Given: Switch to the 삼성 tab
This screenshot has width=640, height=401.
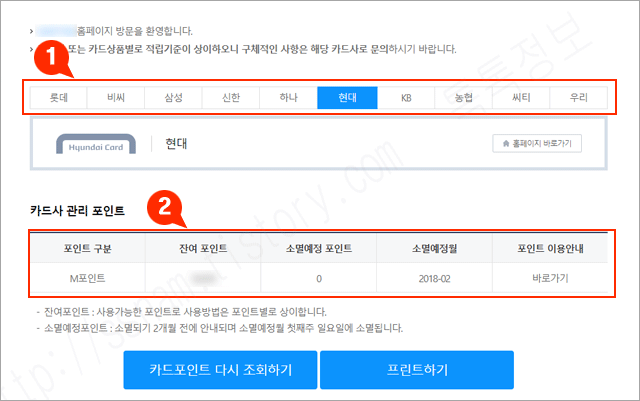Looking at the screenshot, I should 173,98.
